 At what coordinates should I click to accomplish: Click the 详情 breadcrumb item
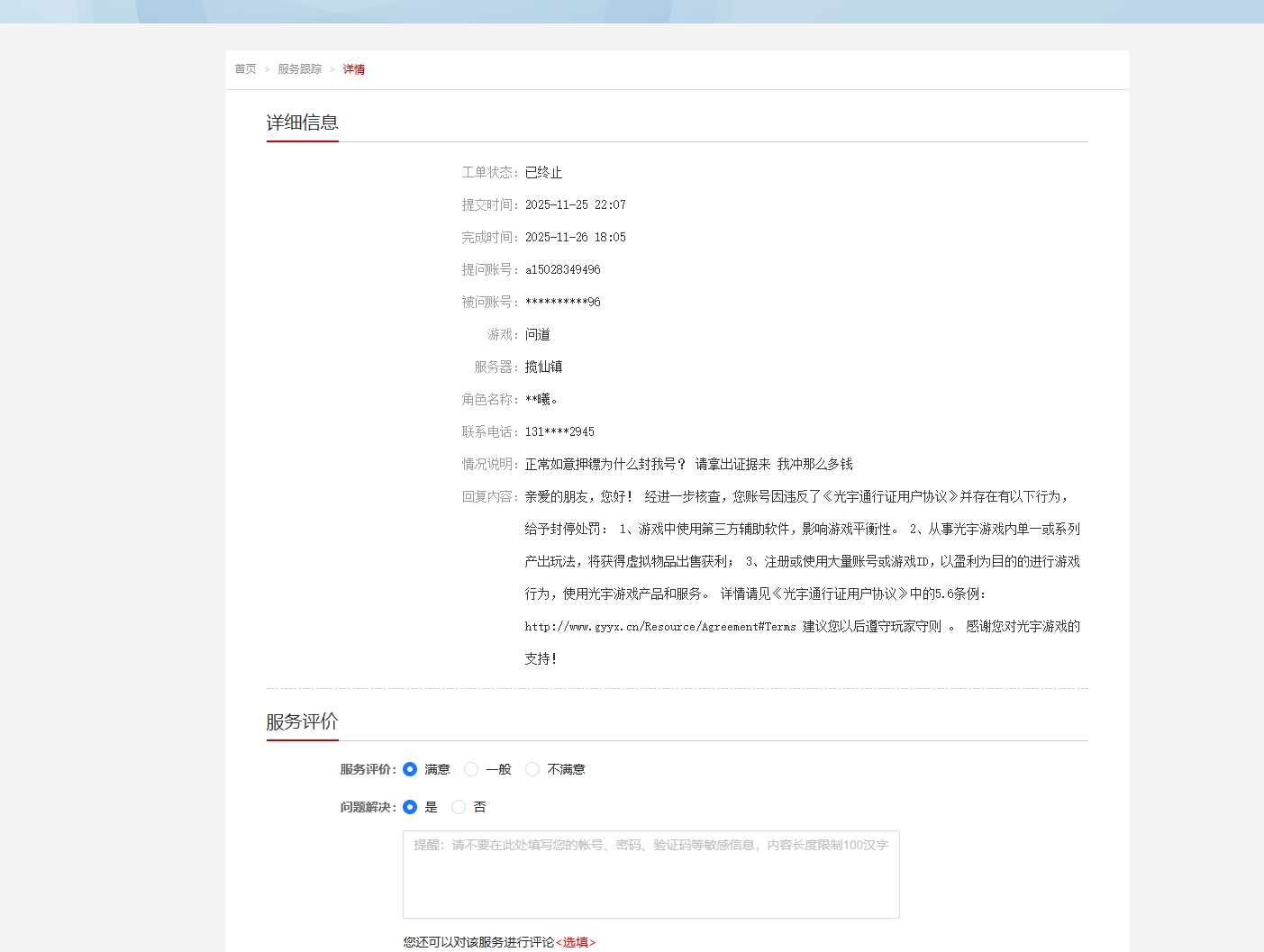(x=354, y=69)
